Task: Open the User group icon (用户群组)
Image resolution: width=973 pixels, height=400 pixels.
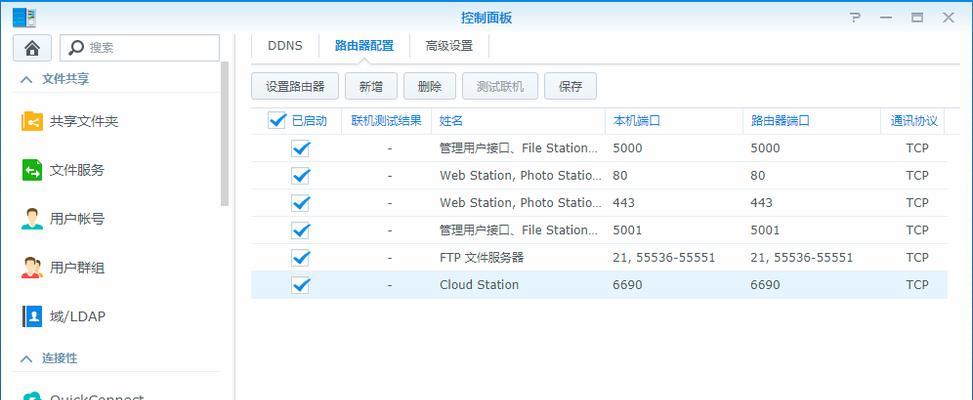Action: (x=32, y=267)
